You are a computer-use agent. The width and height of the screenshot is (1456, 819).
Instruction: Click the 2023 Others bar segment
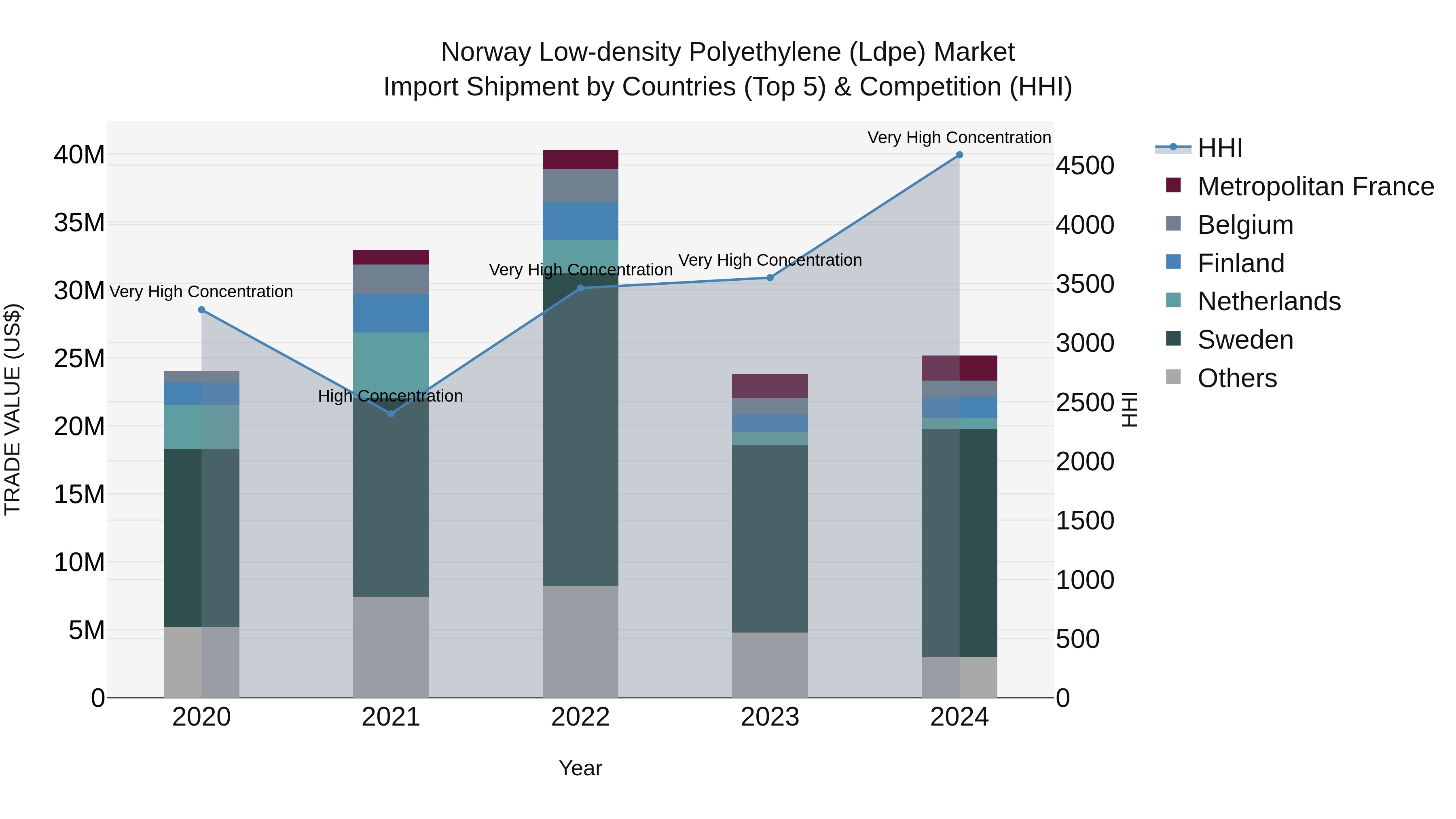770,665
